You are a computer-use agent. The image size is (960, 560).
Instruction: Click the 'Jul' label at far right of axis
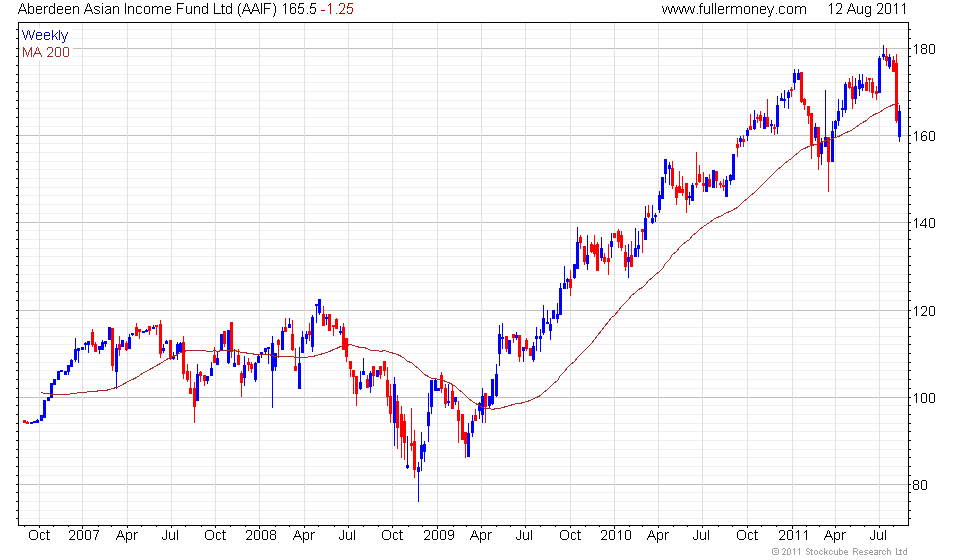click(879, 535)
